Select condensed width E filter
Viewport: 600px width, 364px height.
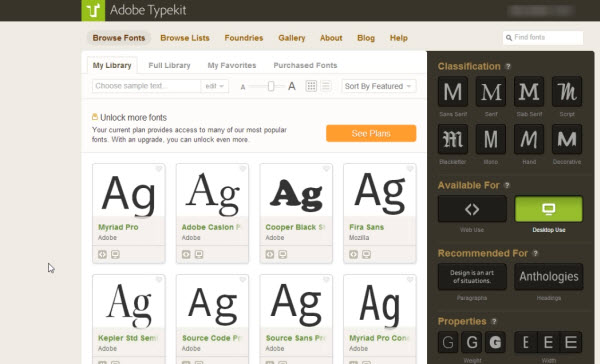tap(525, 342)
